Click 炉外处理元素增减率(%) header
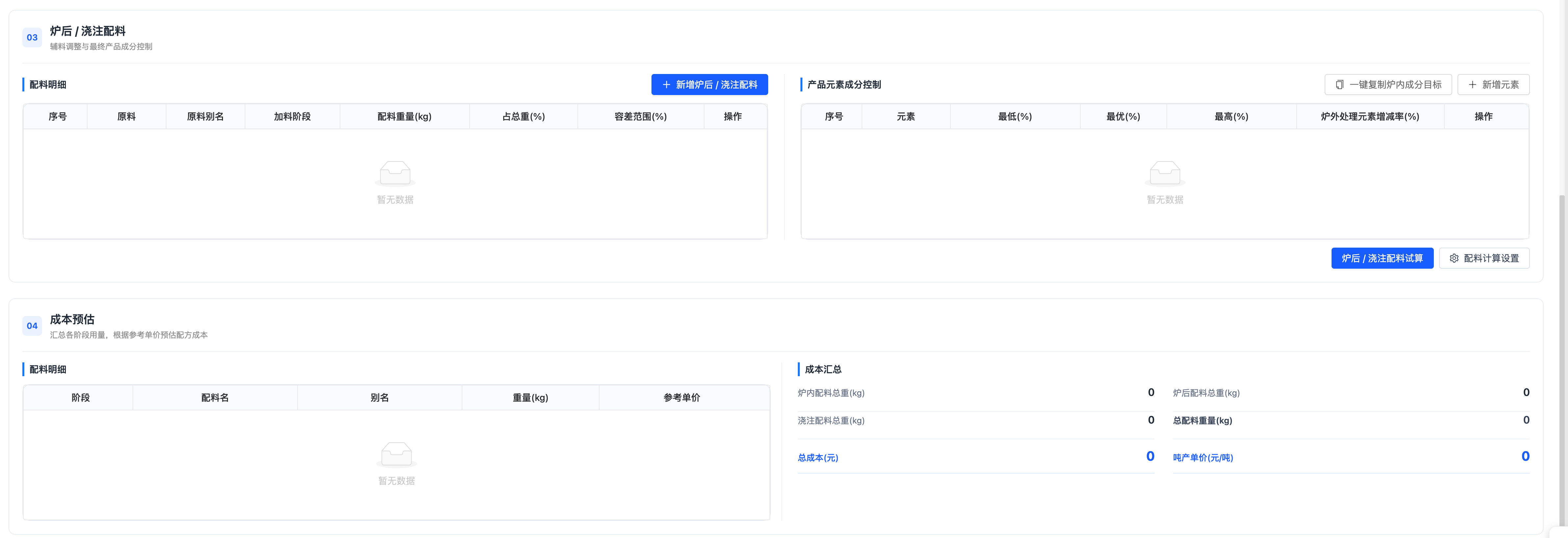 1370,116
